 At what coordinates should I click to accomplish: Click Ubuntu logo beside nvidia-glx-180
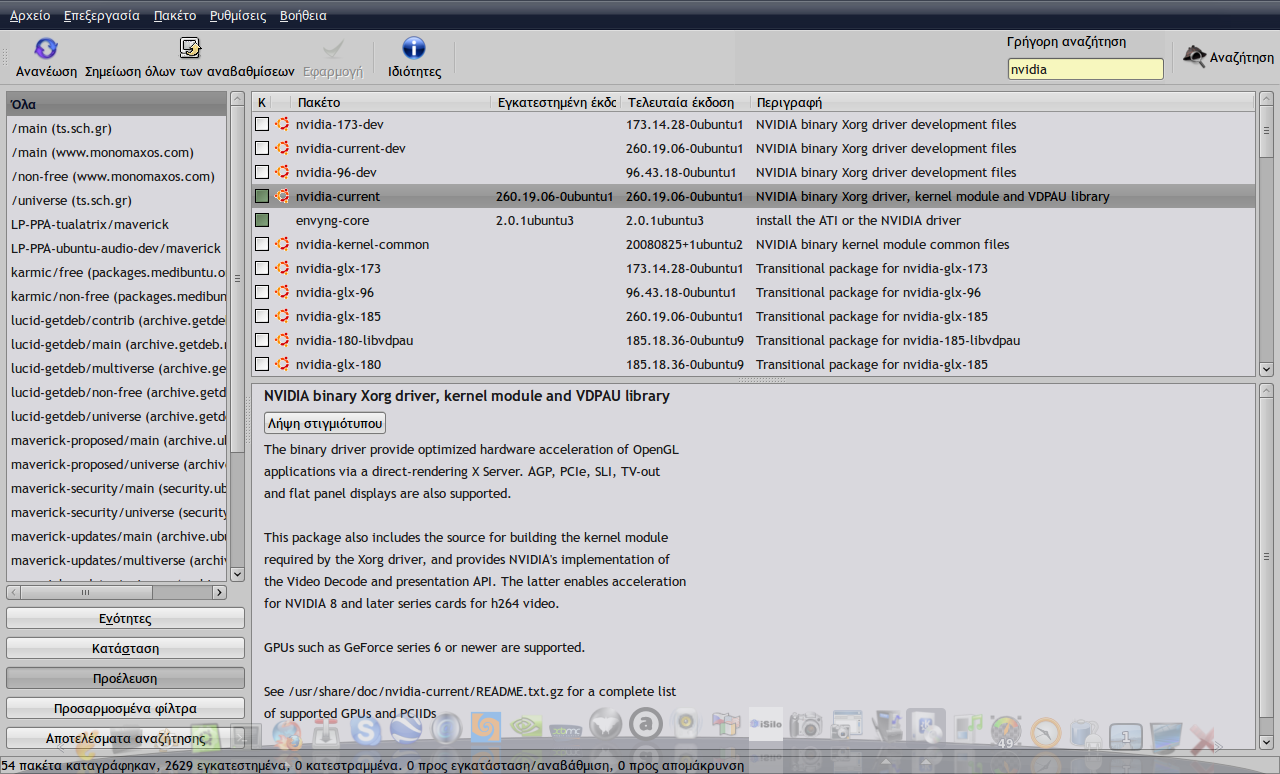pyautogui.click(x=282, y=364)
